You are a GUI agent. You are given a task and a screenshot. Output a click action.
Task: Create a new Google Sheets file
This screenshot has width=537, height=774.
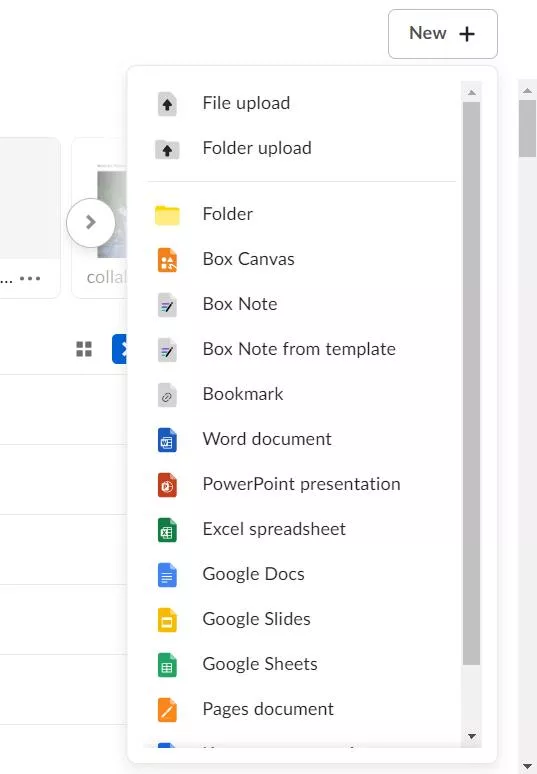[x=302, y=664]
